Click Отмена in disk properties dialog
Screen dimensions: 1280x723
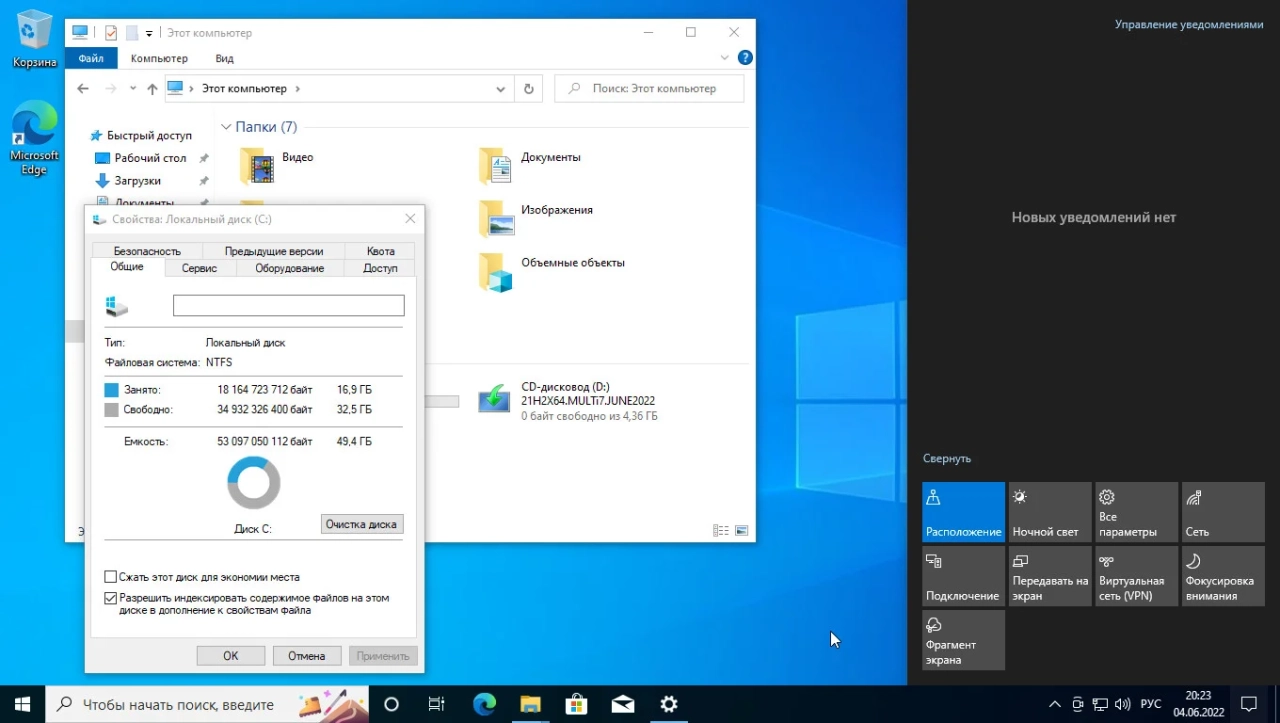click(x=307, y=656)
